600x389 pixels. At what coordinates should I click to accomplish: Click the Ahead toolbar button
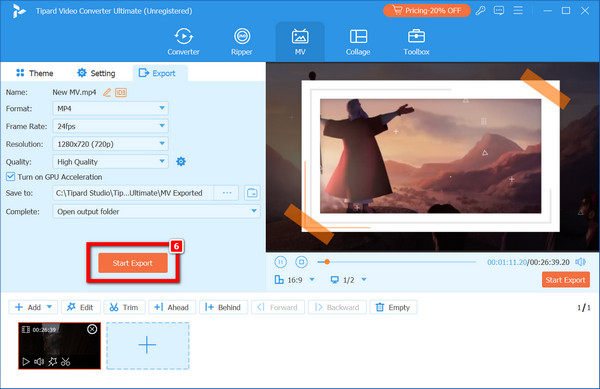[x=172, y=307]
